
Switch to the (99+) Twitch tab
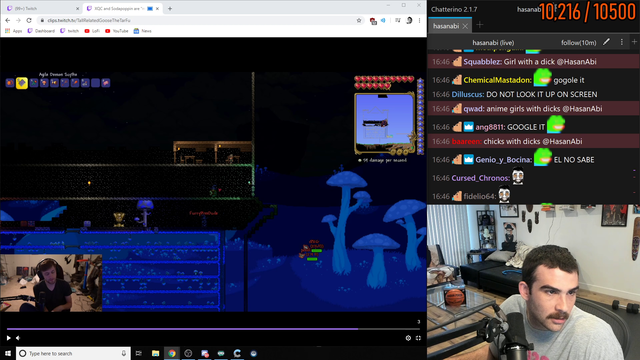pyautogui.click(x=41, y=8)
